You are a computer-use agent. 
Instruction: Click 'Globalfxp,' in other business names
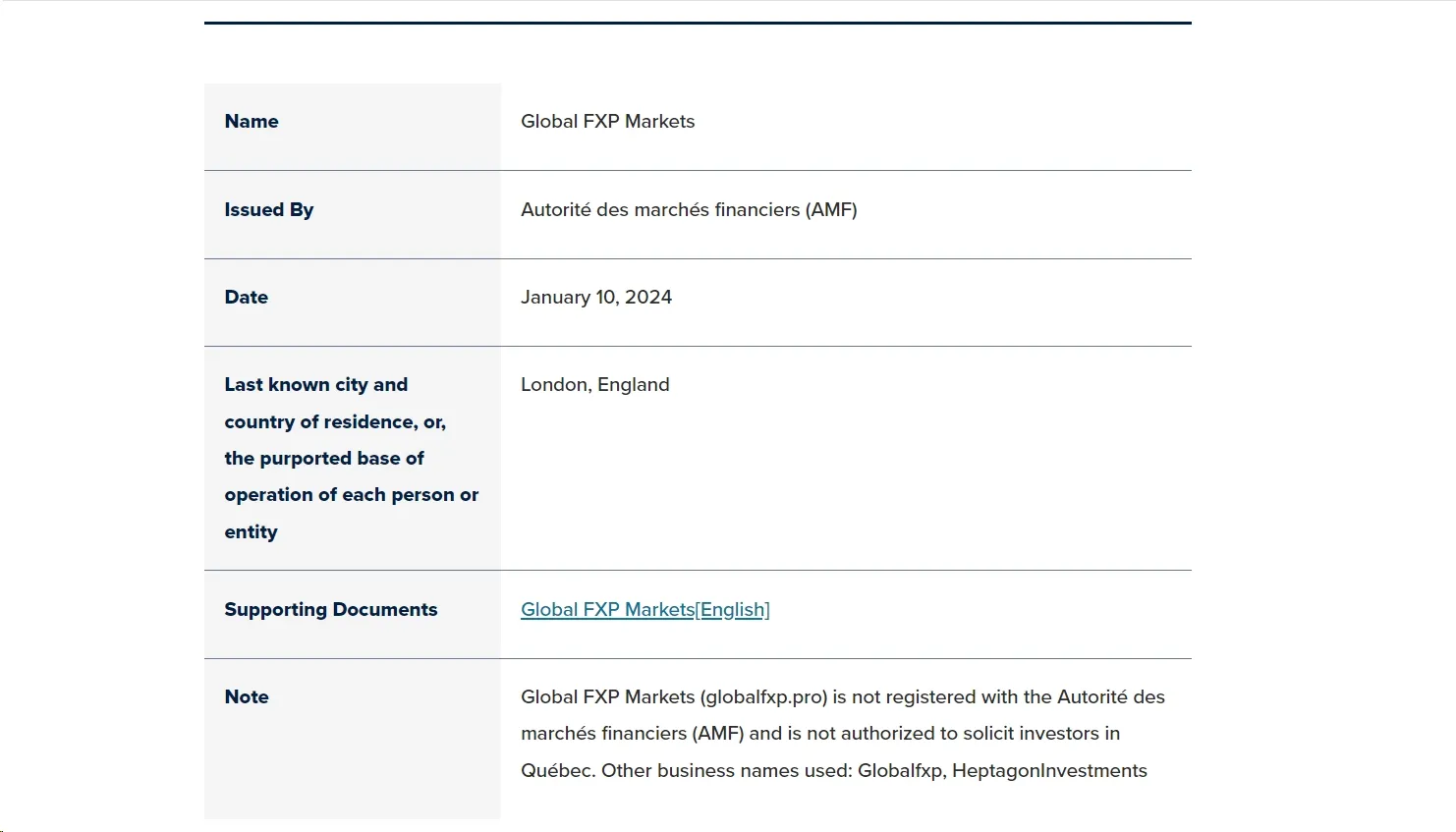(x=902, y=771)
